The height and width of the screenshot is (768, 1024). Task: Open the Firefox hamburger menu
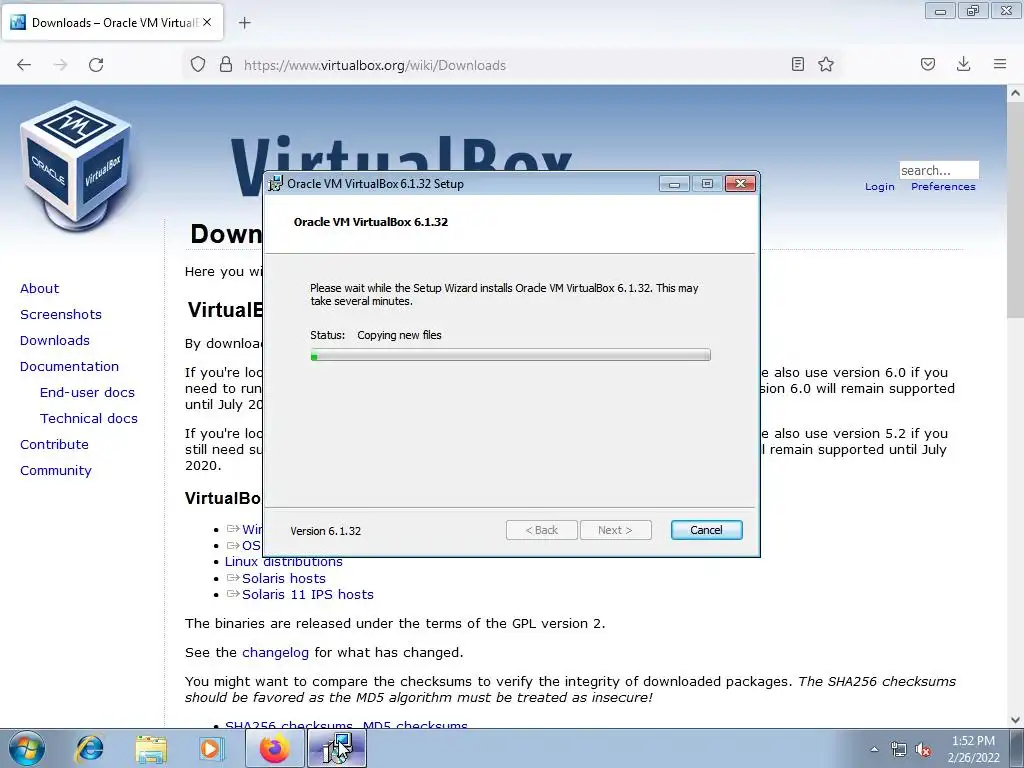click(1000, 64)
